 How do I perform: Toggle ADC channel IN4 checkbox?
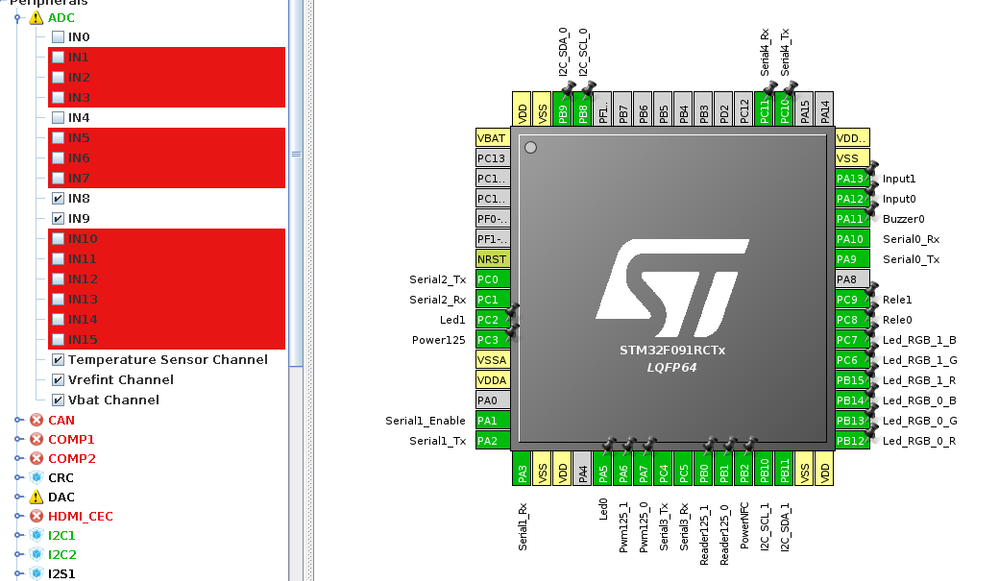(58, 117)
